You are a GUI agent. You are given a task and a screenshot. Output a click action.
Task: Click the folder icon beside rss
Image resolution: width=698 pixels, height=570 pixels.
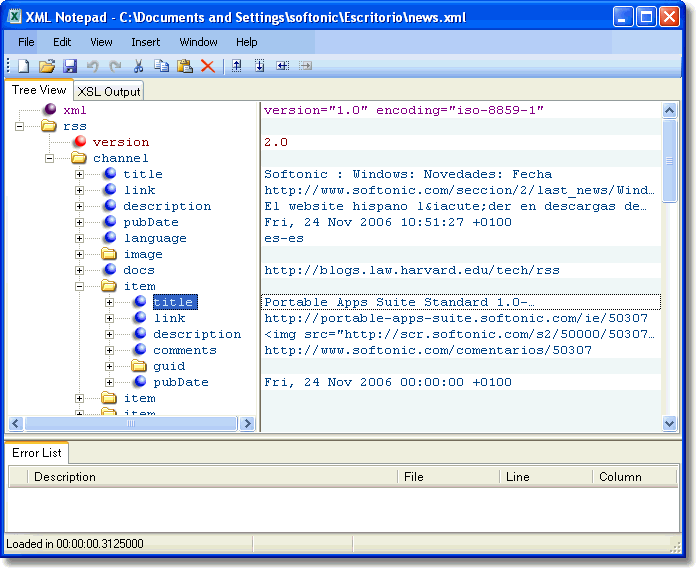tap(49, 126)
